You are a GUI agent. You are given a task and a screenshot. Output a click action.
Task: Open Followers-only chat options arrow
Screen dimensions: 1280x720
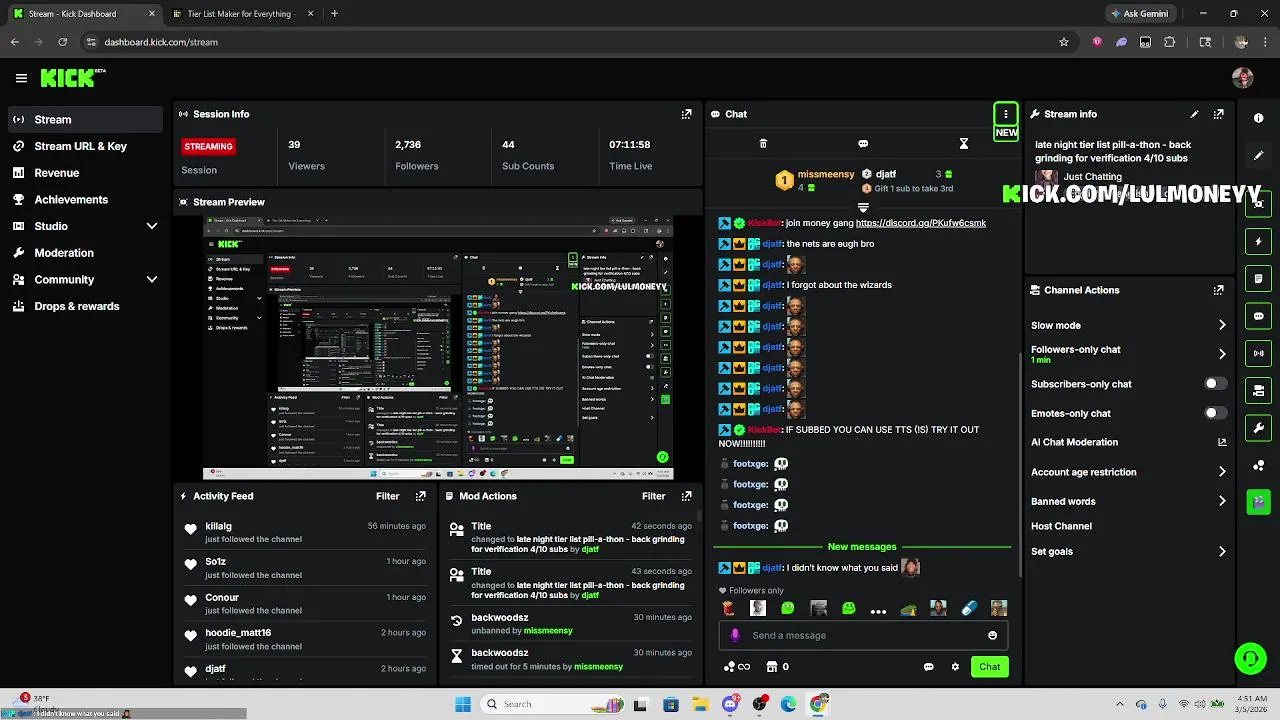click(1221, 354)
